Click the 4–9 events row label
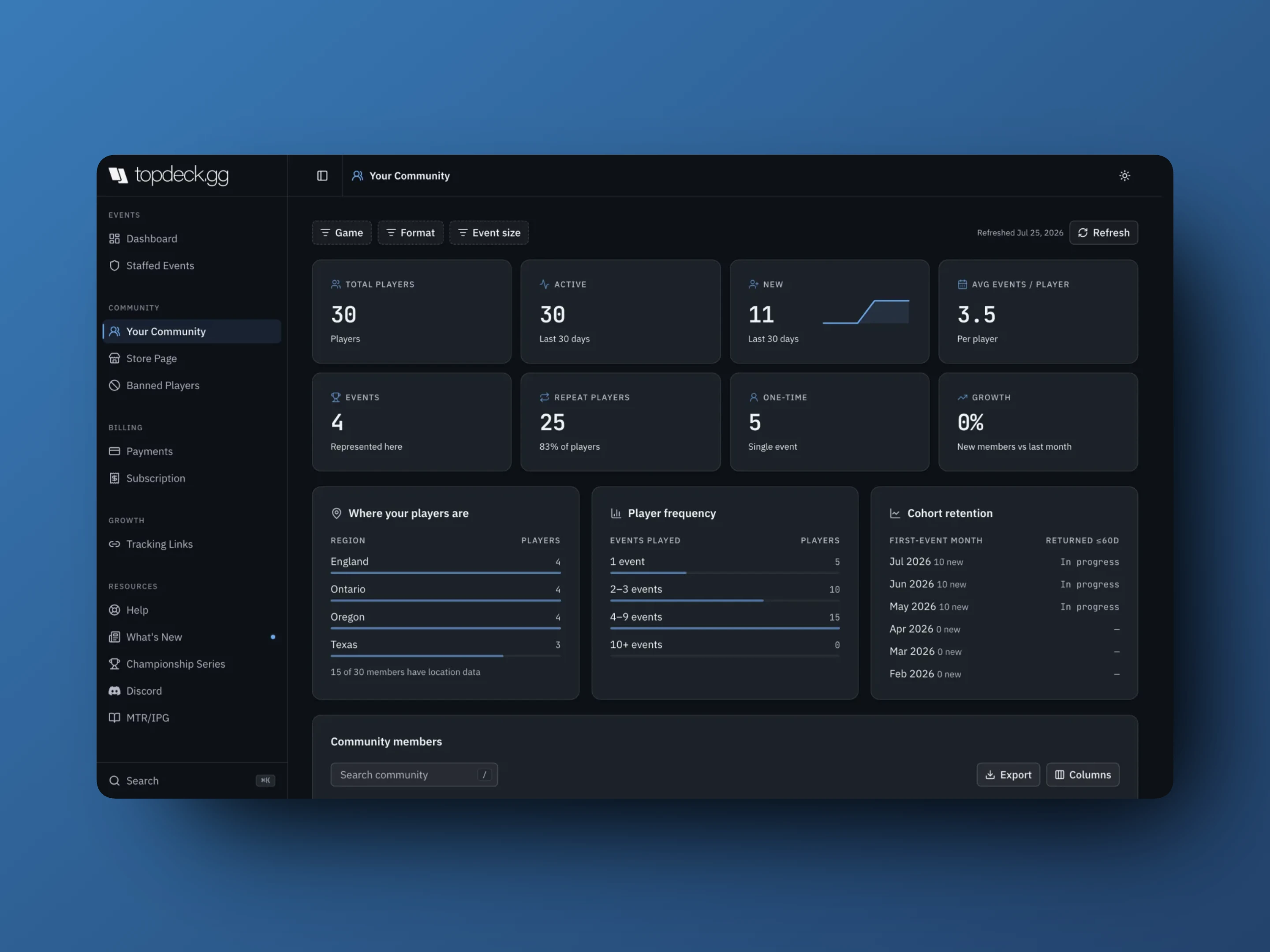Screen dimensions: 1270x952 pos(635,617)
